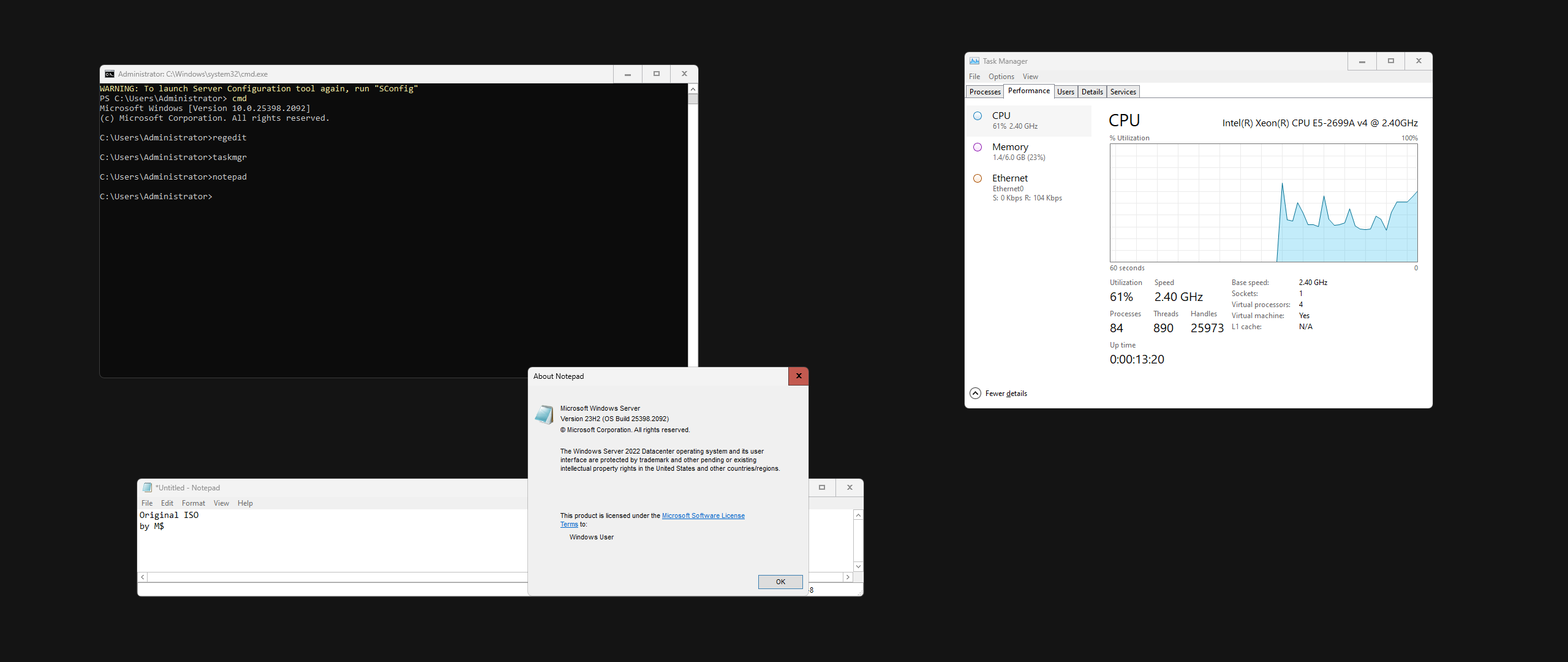
Task: Click the Notepad title bar icon
Action: pos(147,488)
